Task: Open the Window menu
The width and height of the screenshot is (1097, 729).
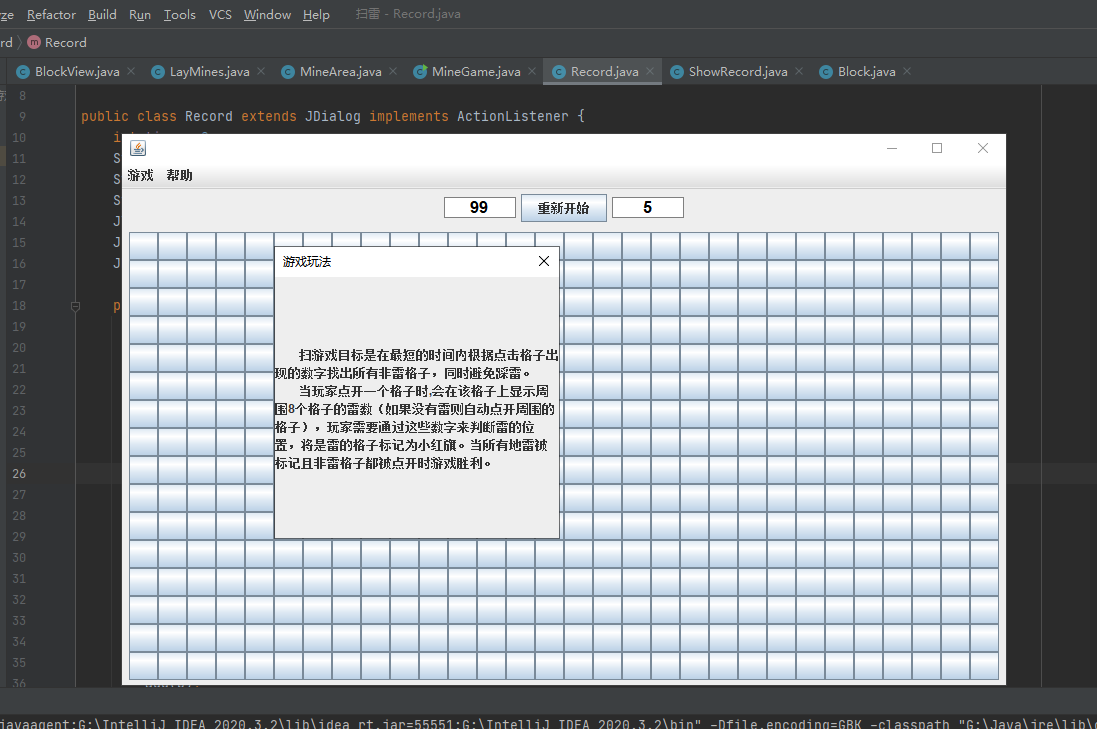Action: tap(267, 15)
